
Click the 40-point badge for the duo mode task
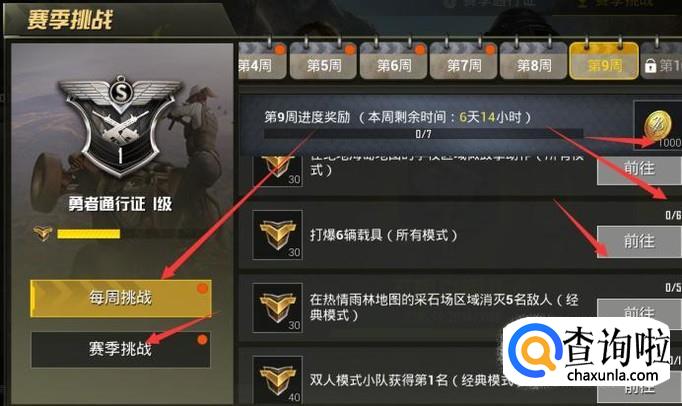[277, 380]
